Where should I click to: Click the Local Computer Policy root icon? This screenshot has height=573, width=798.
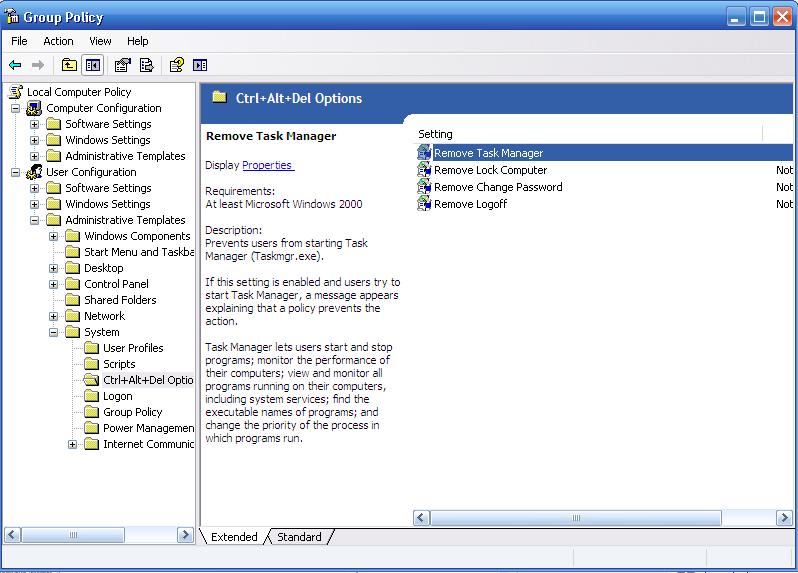pos(16,92)
